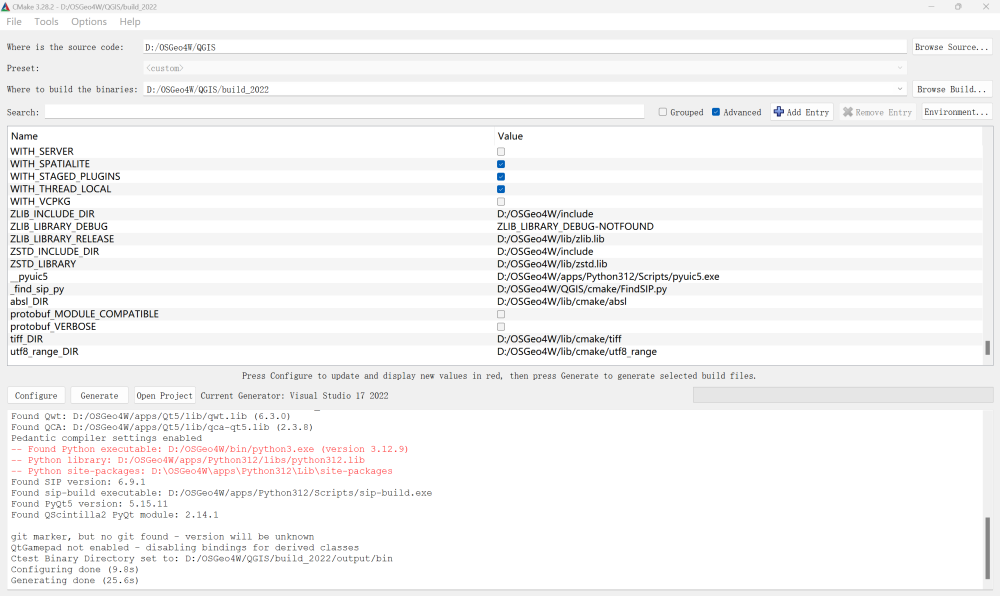Select the ZLIB_INCLUDE_DIR entry
The width and height of the screenshot is (1000, 596).
[x=52, y=214]
